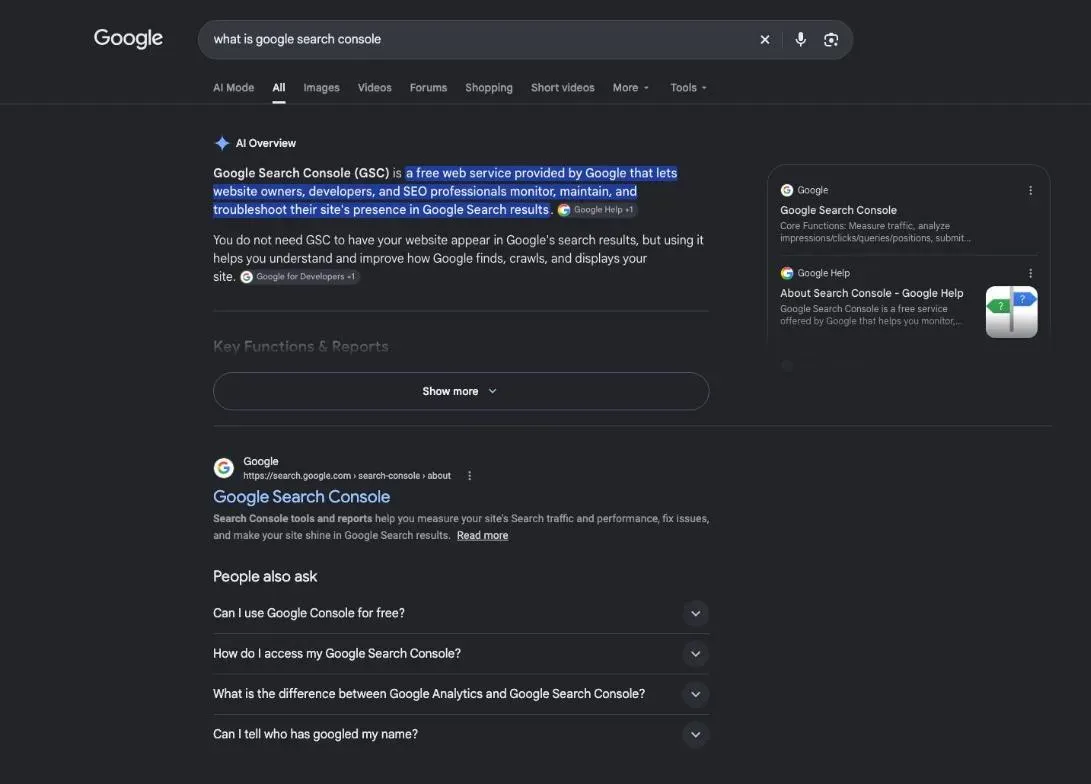Screen dimensions: 1091x784
Task: Open options menu for Google Help source card
Action: (1030, 273)
